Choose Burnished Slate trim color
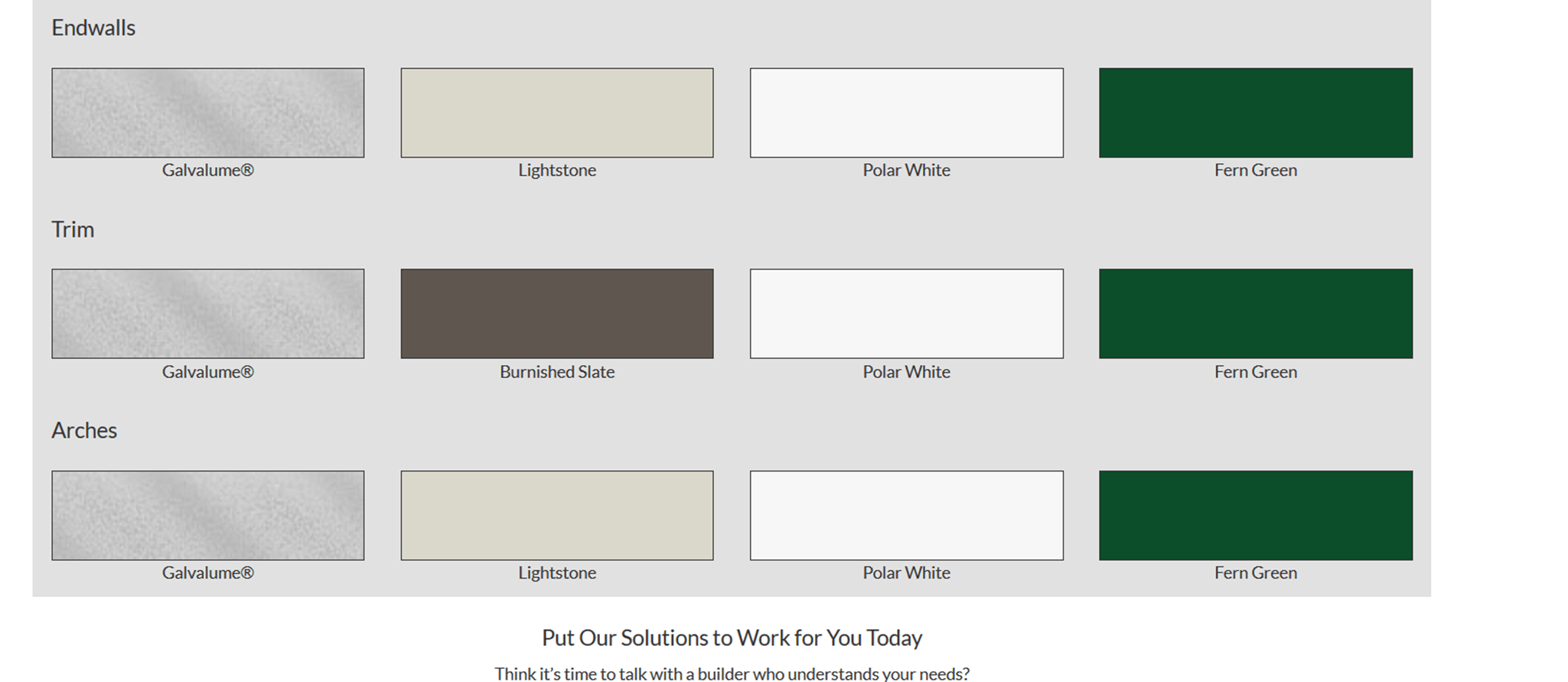Viewport: 1568px width, 682px height. pos(557,314)
